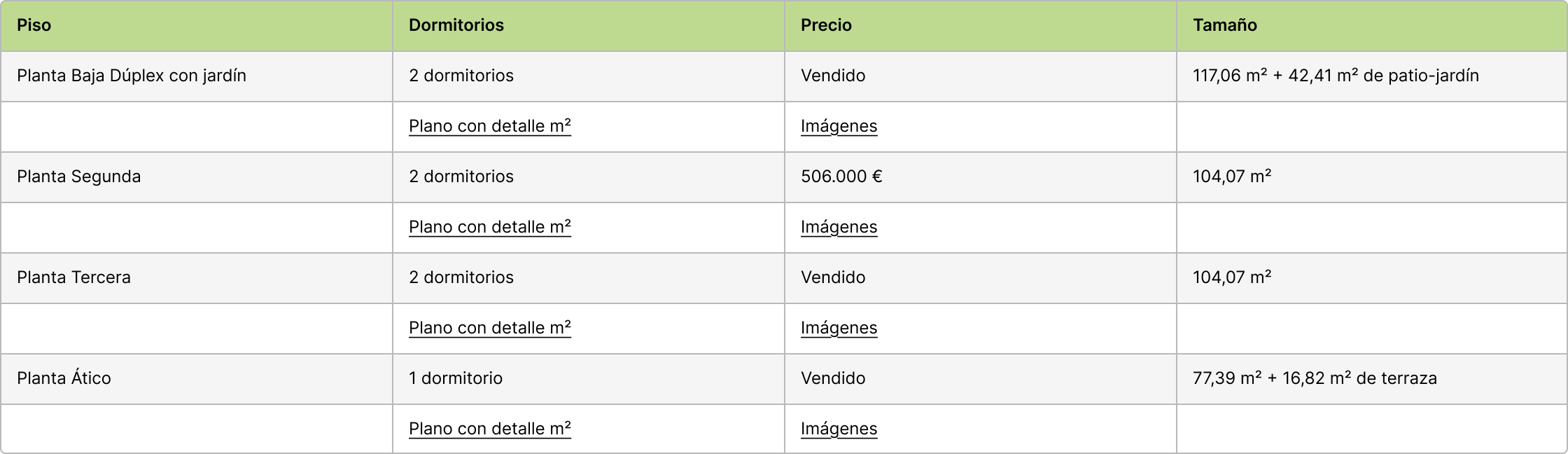The image size is (1568, 454).
Task: Click the 117,06 m² patio-jardín size cell
Action: 1336,76
